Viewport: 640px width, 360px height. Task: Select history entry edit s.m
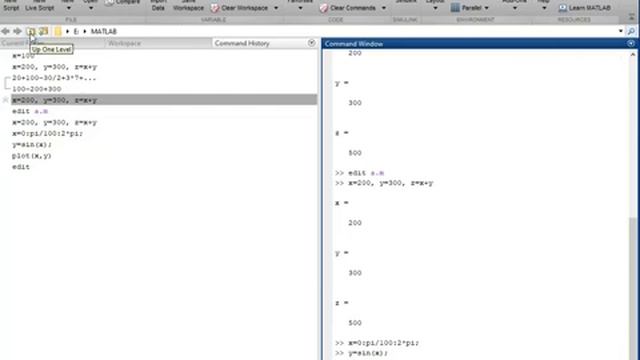pyautogui.click(x=30, y=111)
